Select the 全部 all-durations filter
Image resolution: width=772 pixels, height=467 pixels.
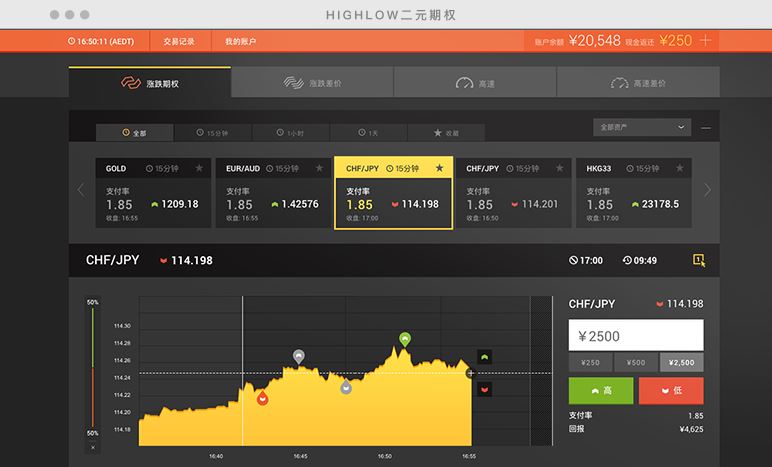pos(134,133)
